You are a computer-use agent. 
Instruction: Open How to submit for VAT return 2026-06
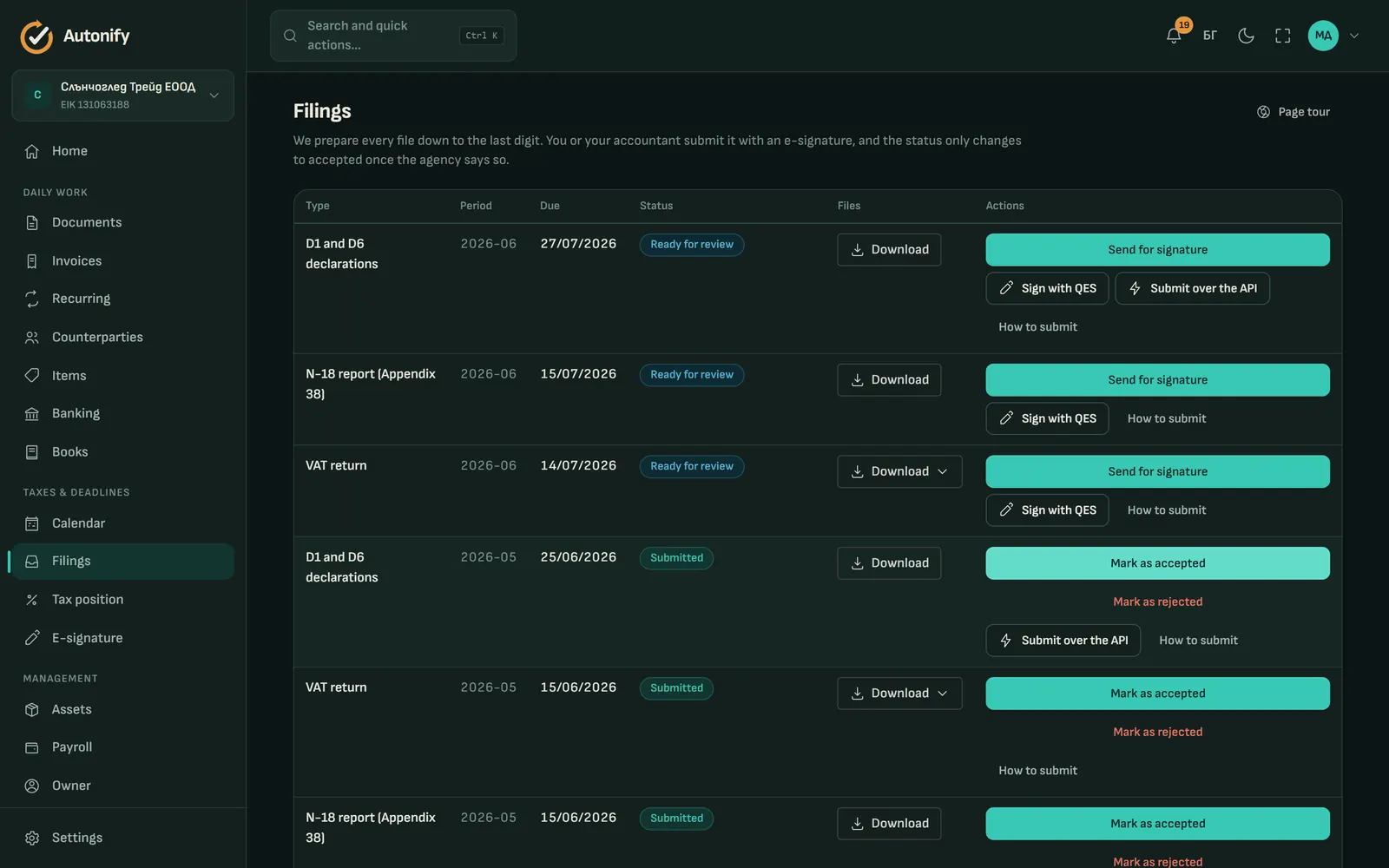pos(1167,510)
